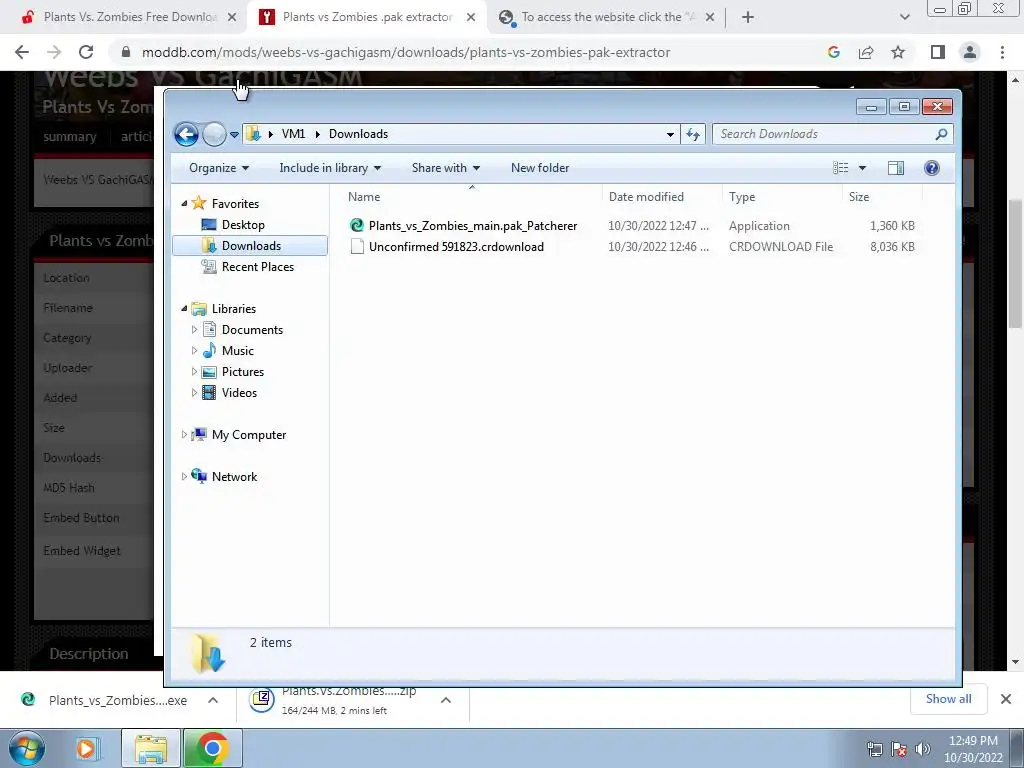Open Include in library menu
This screenshot has width=1024, height=768.
tap(330, 168)
